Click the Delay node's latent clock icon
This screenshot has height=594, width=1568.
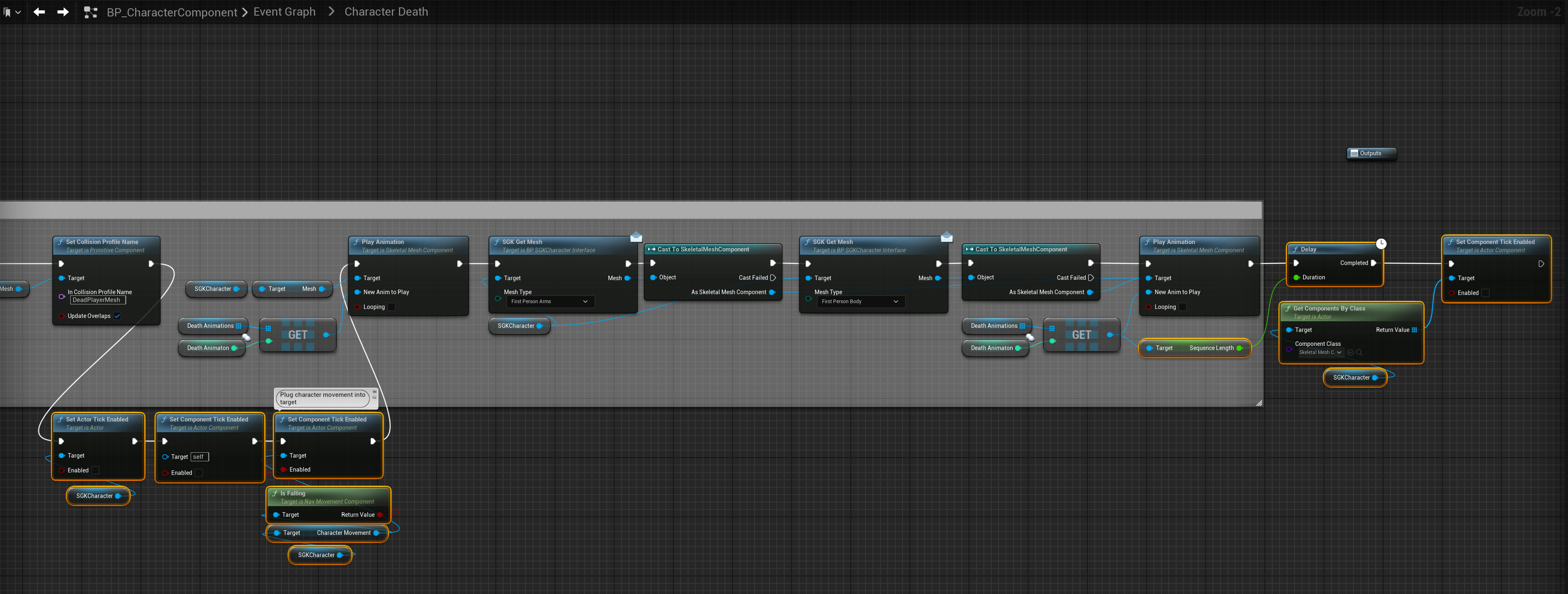(1381, 244)
